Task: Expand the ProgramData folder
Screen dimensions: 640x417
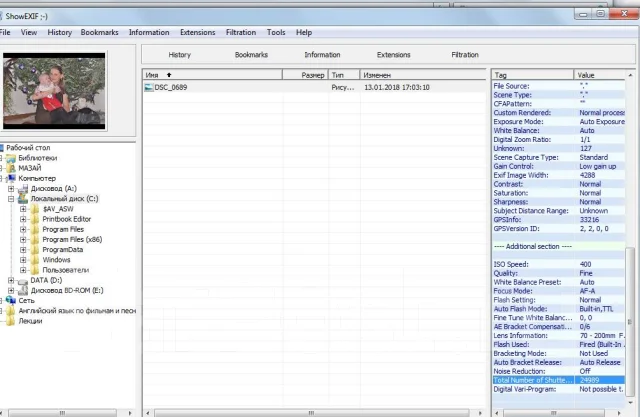Action: (x=23, y=250)
